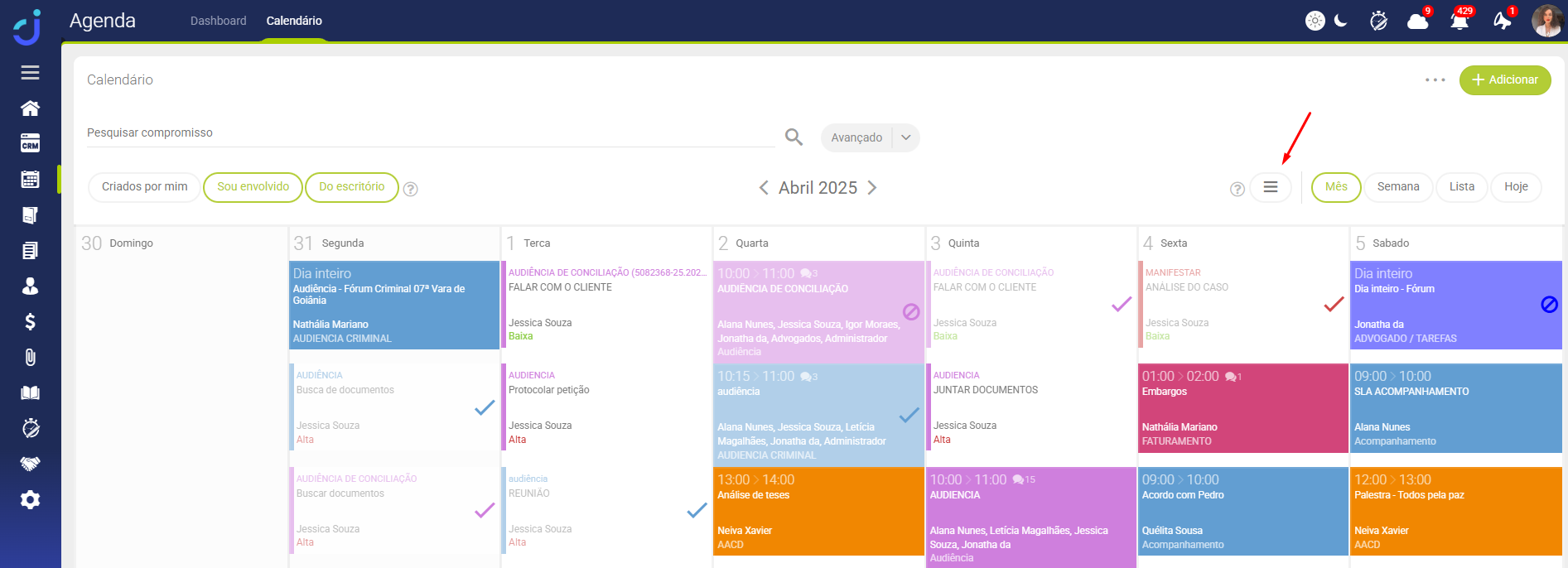Viewport: 1568px width, 568px height.
Task: Go to next month after Abril 2025
Action: pos(872,188)
